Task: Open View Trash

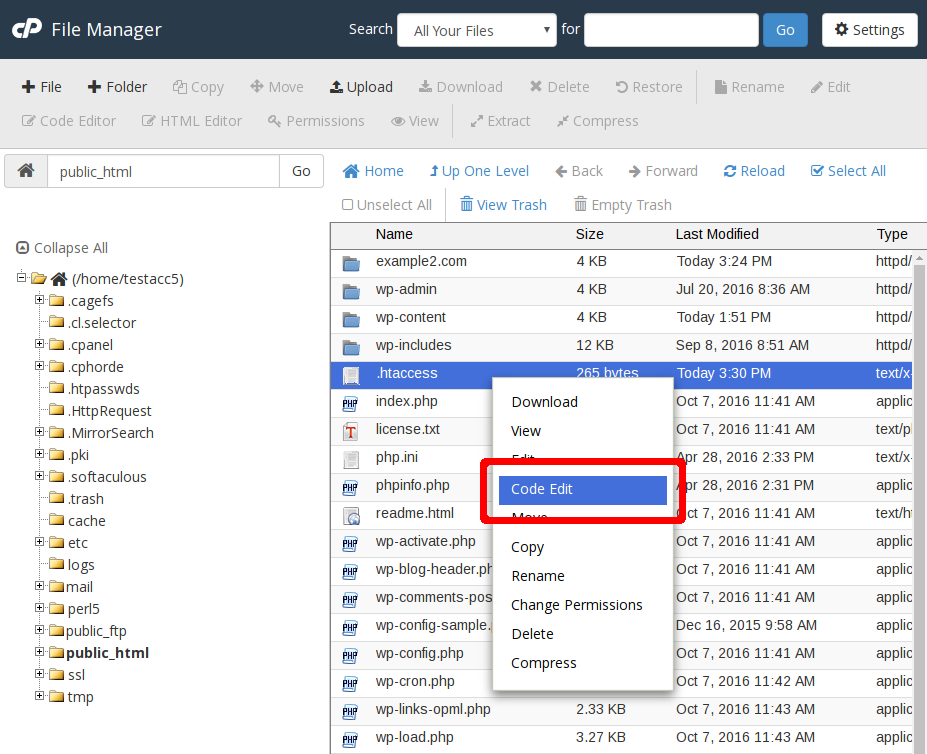Action: tap(503, 205)
